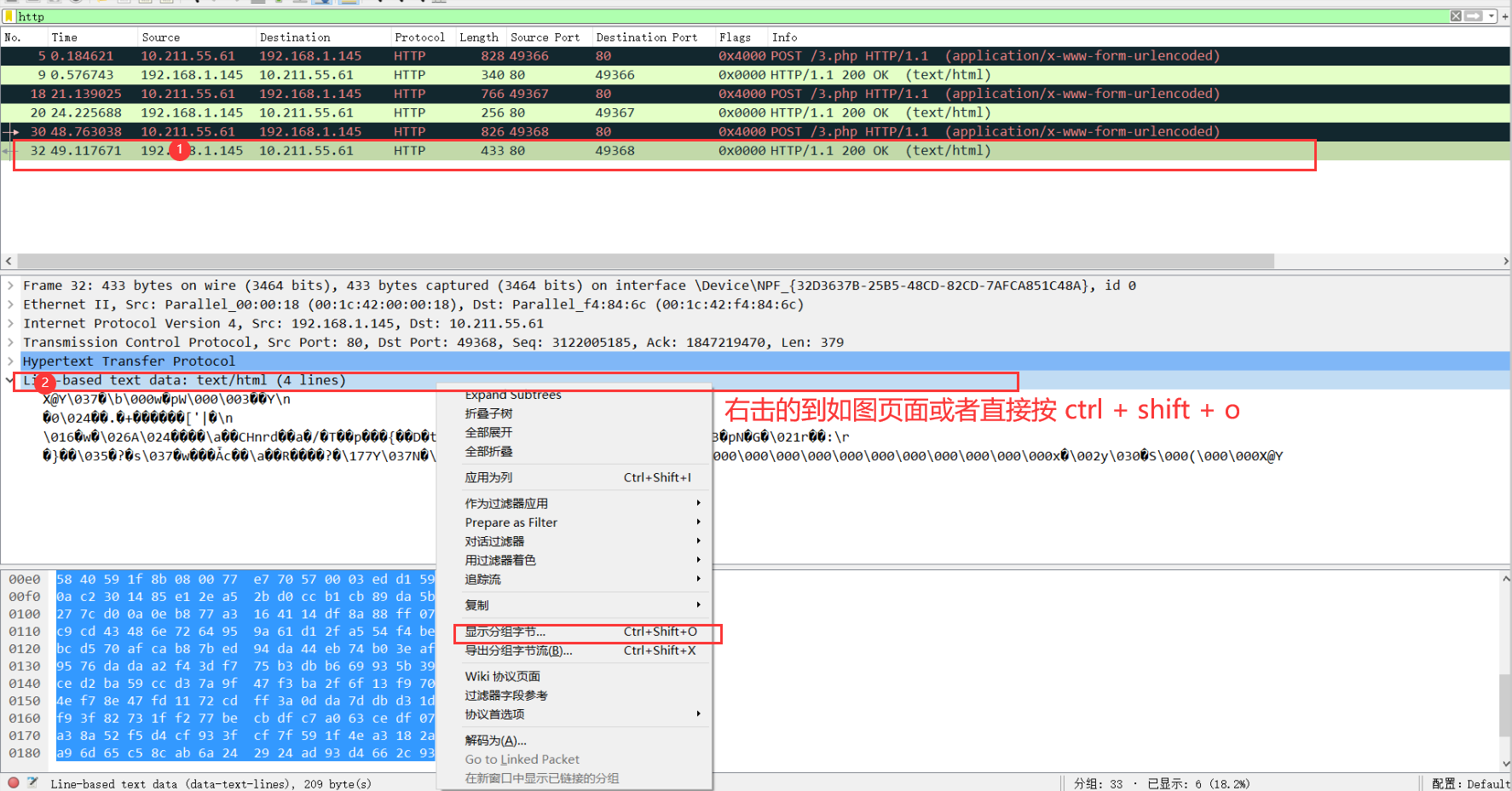This screenshot has width=1512, height=791.
Task: Sort by the Flags column header
Action: pos(742,38)
